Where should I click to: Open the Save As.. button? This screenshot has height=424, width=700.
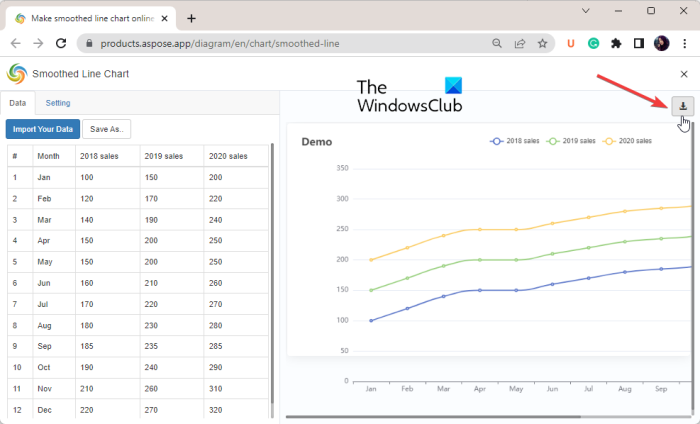pos(107,129)
